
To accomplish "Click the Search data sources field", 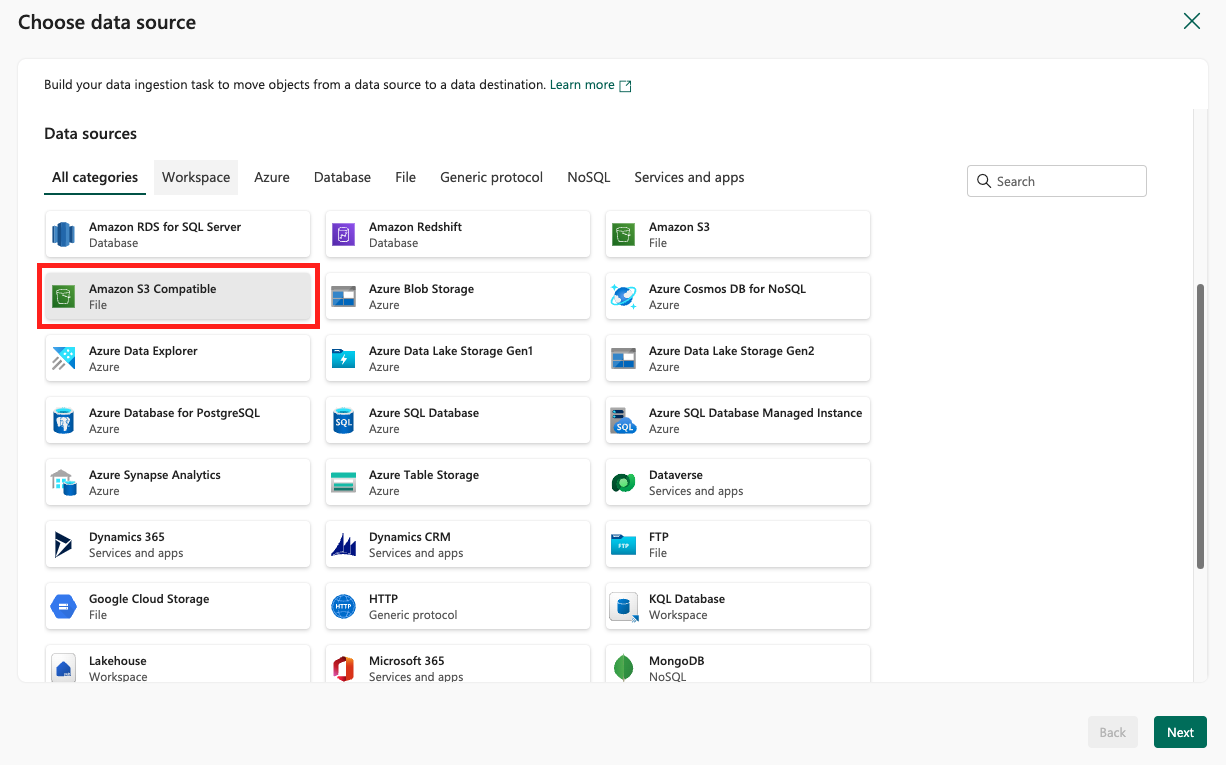I will (x=1056, y=181).
